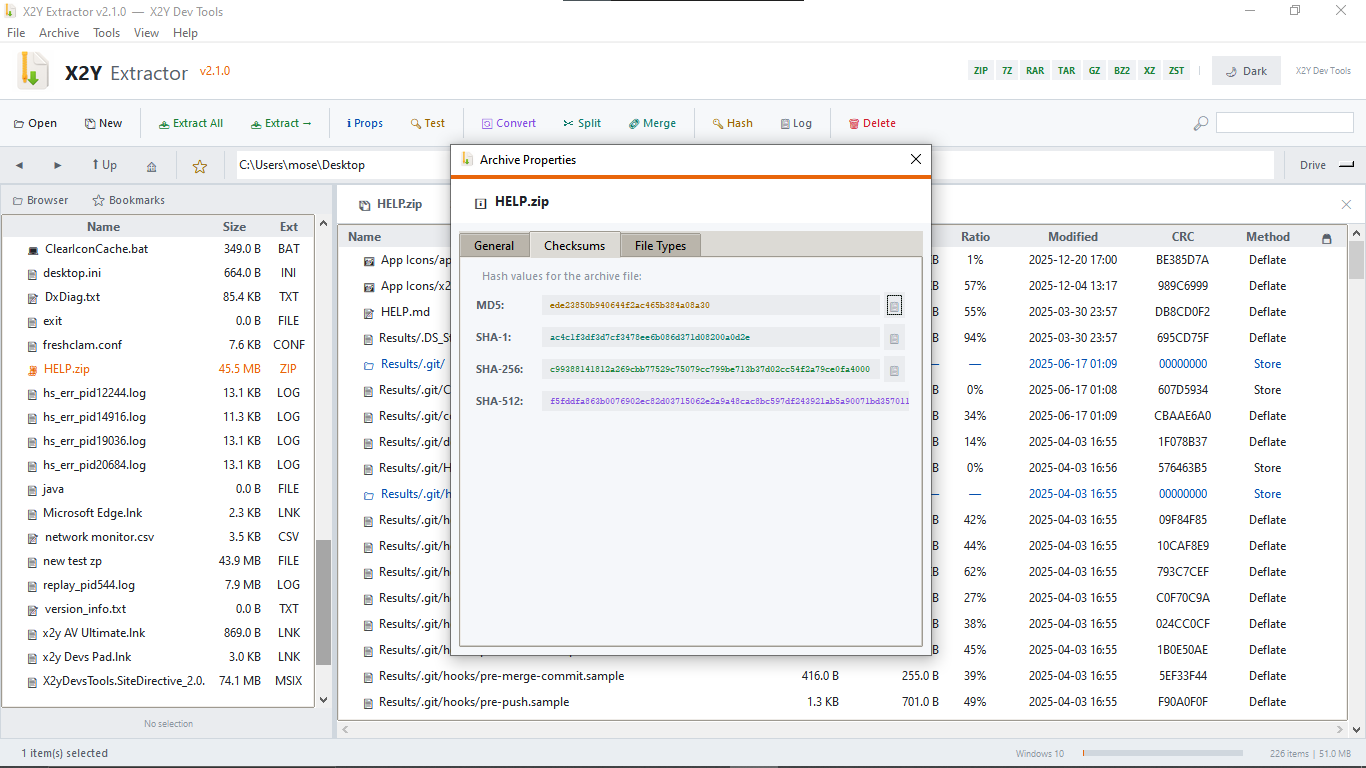The height and width of the screenshot is (768, 1366).
Task: Select the pre-push.sample row in the archive
Action: 843,702
